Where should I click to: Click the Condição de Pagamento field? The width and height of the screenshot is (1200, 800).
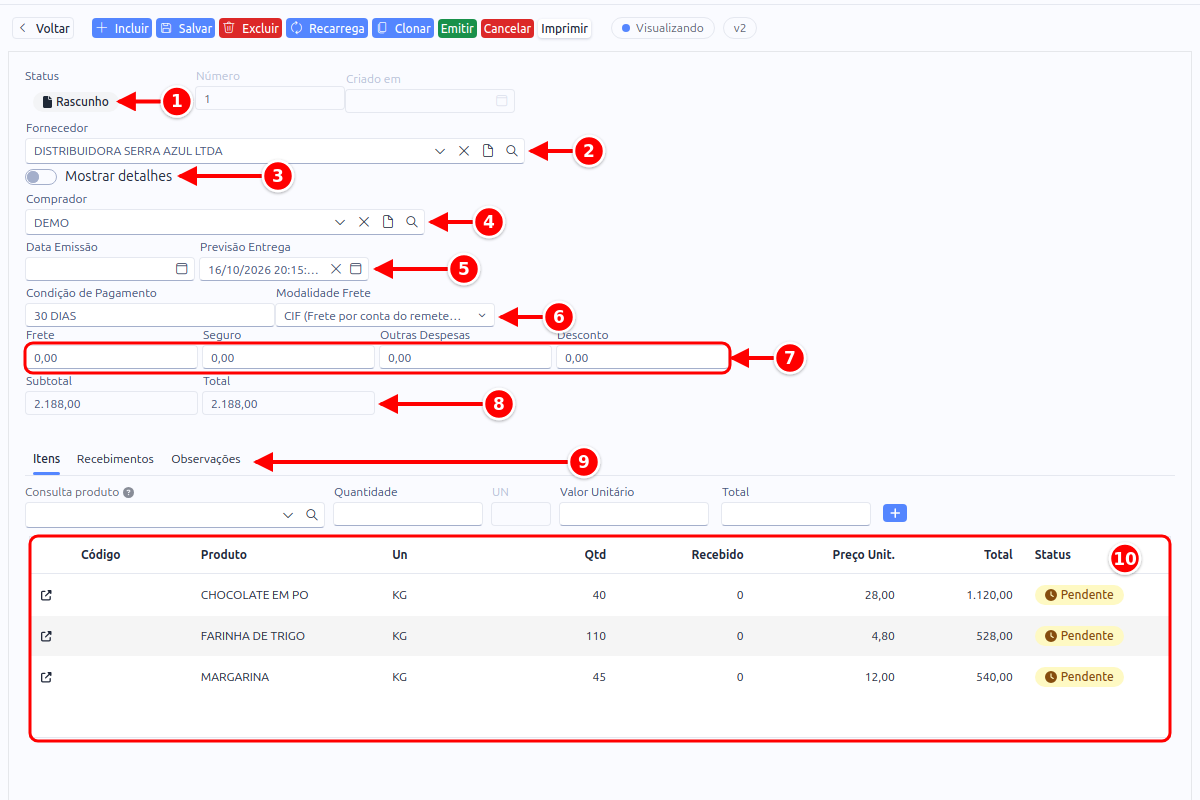(148, 315)
